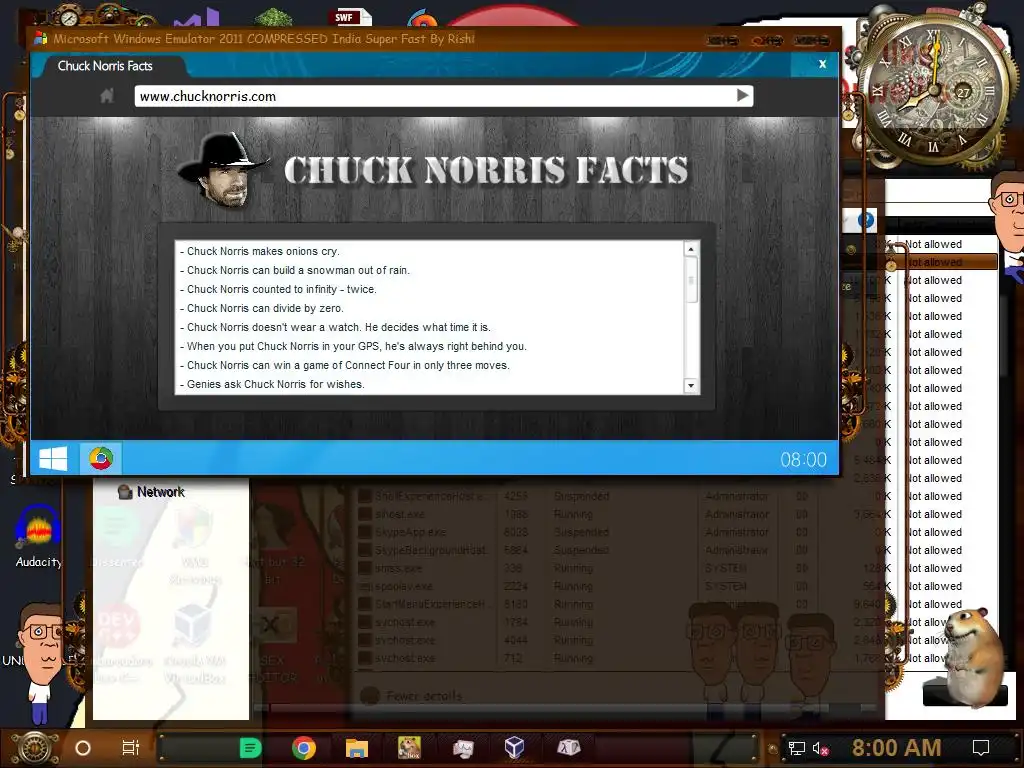
Task: Open the SWF file icon on the desktop
Action: coord(351,18)
